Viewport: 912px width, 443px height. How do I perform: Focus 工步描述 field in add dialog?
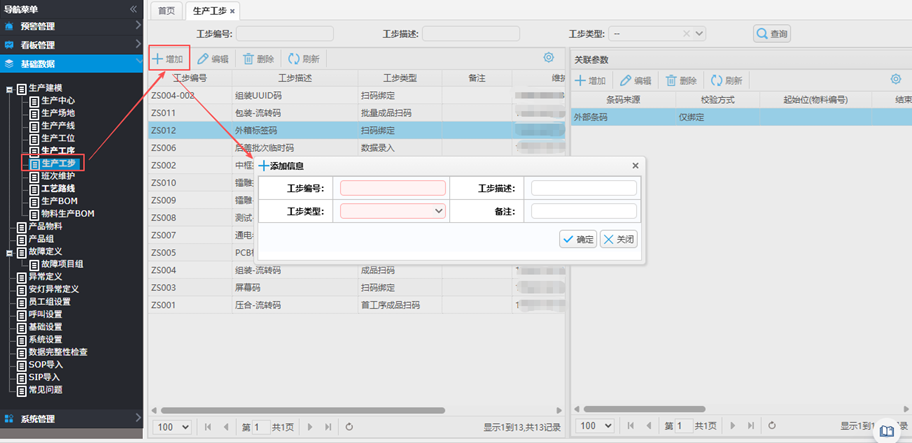click(x=584, y=188)
